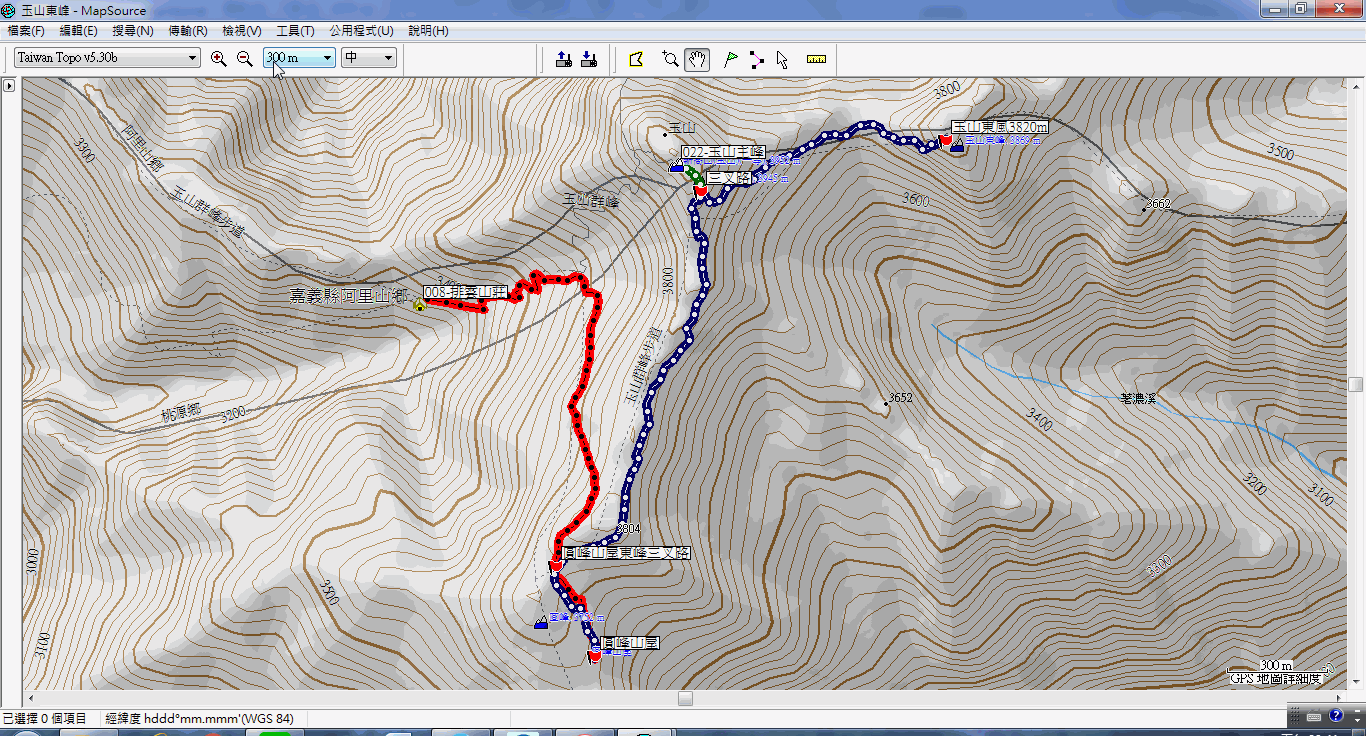The width and height of the screenshot is (1366, 736).
Task: Activate the Selection arrow tool
Action: click(x=782, y=59)
